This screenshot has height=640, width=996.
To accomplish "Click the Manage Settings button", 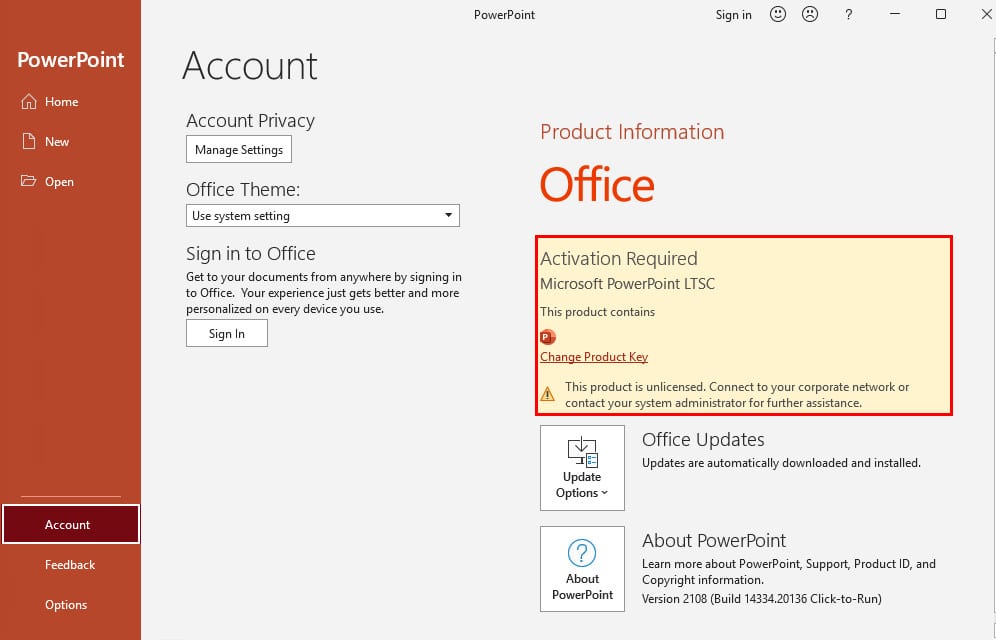I will click(239, 149).
